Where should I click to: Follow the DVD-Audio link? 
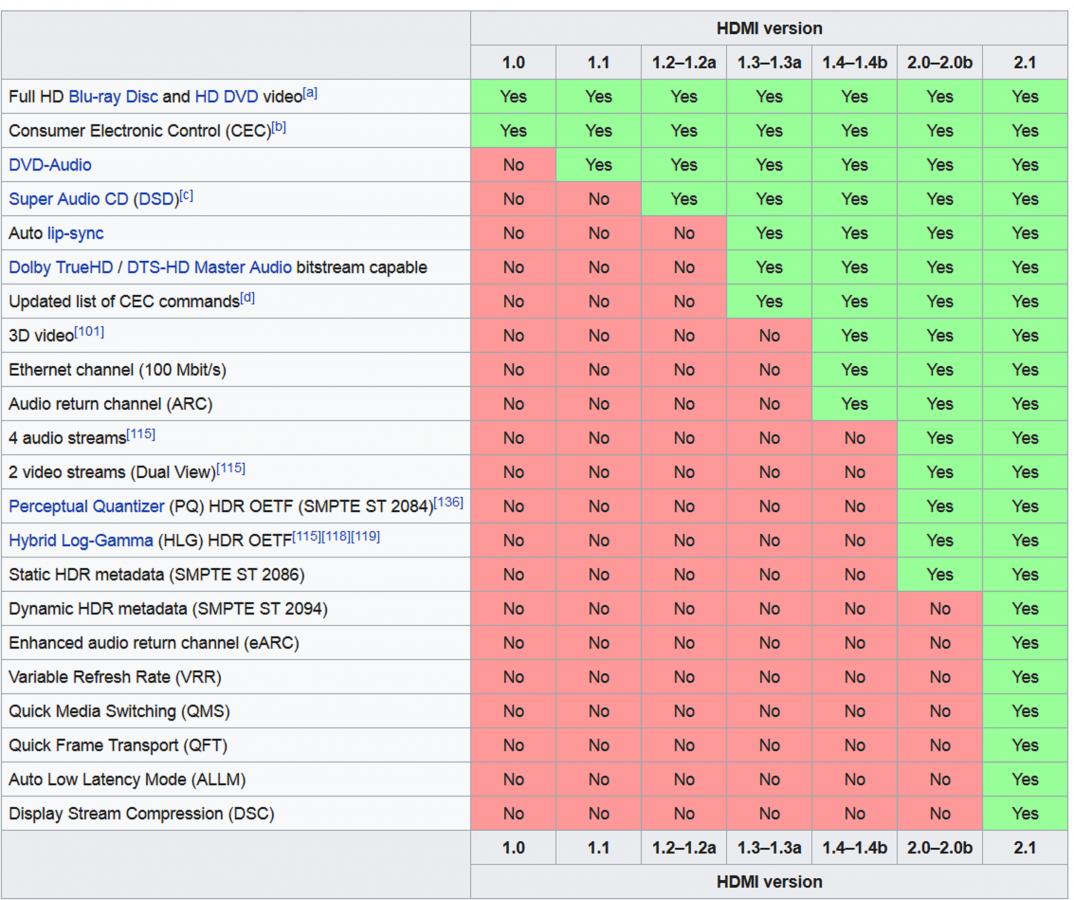pos(50,165)
